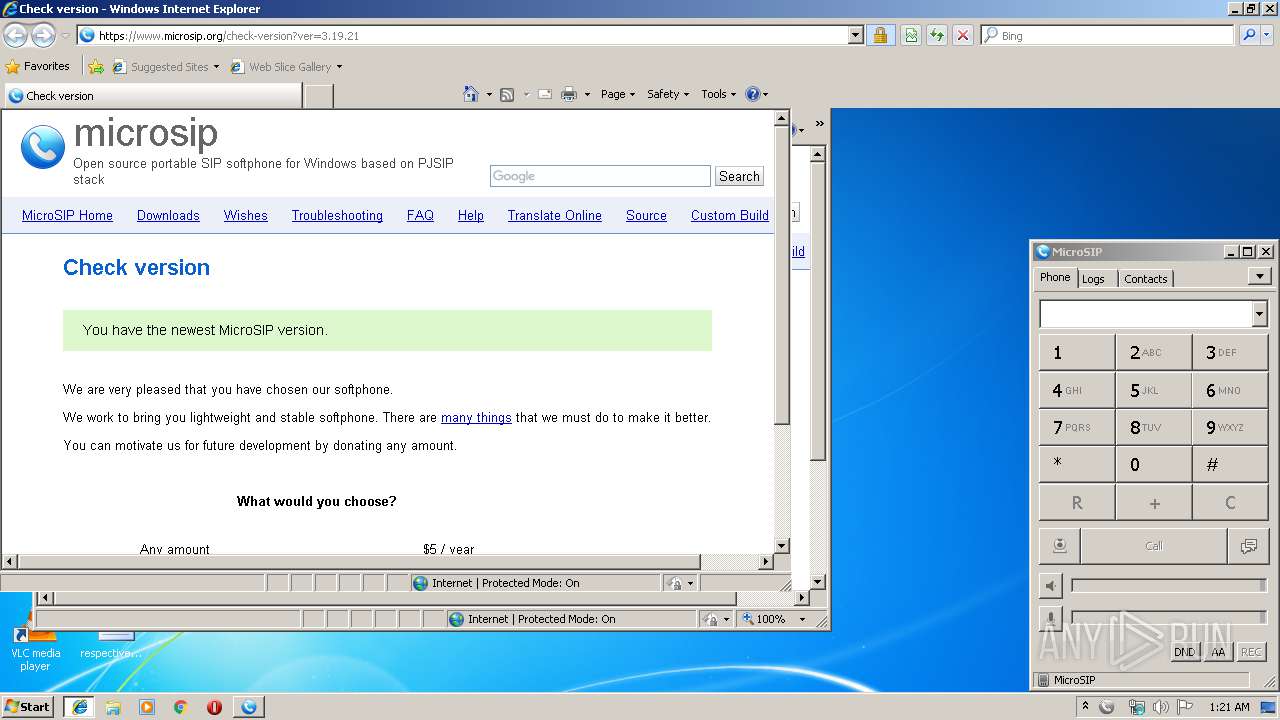This screenshot has width=1280, height=720.
Task: Click the IE Help question mark icon
Action: pyautogui.click(x=753, y=94)
